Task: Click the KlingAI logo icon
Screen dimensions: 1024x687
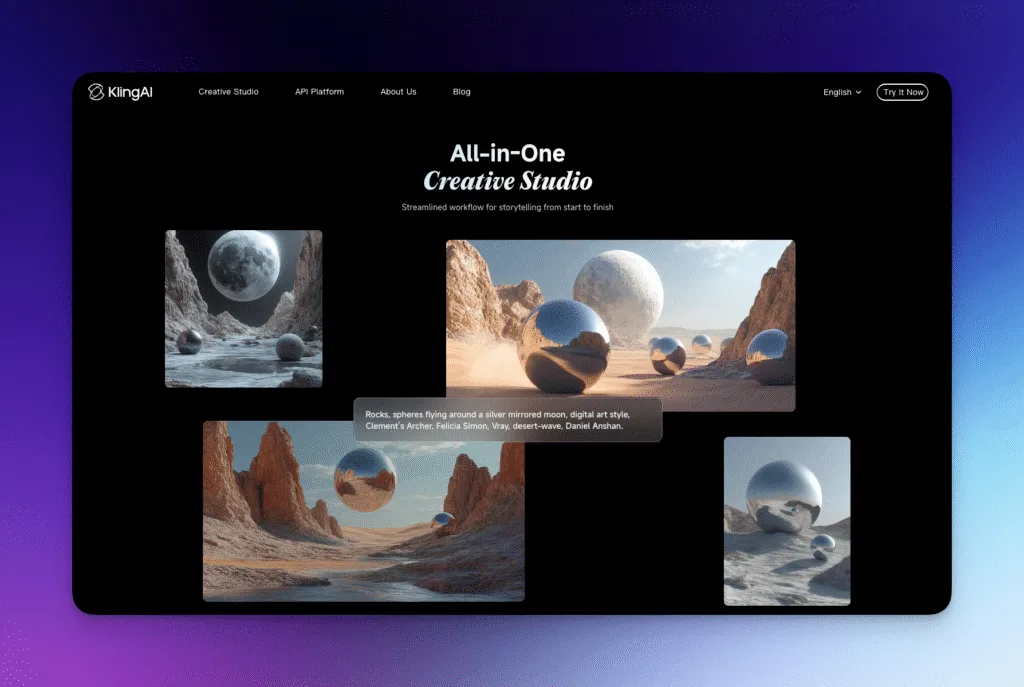Action: [96, 92]
